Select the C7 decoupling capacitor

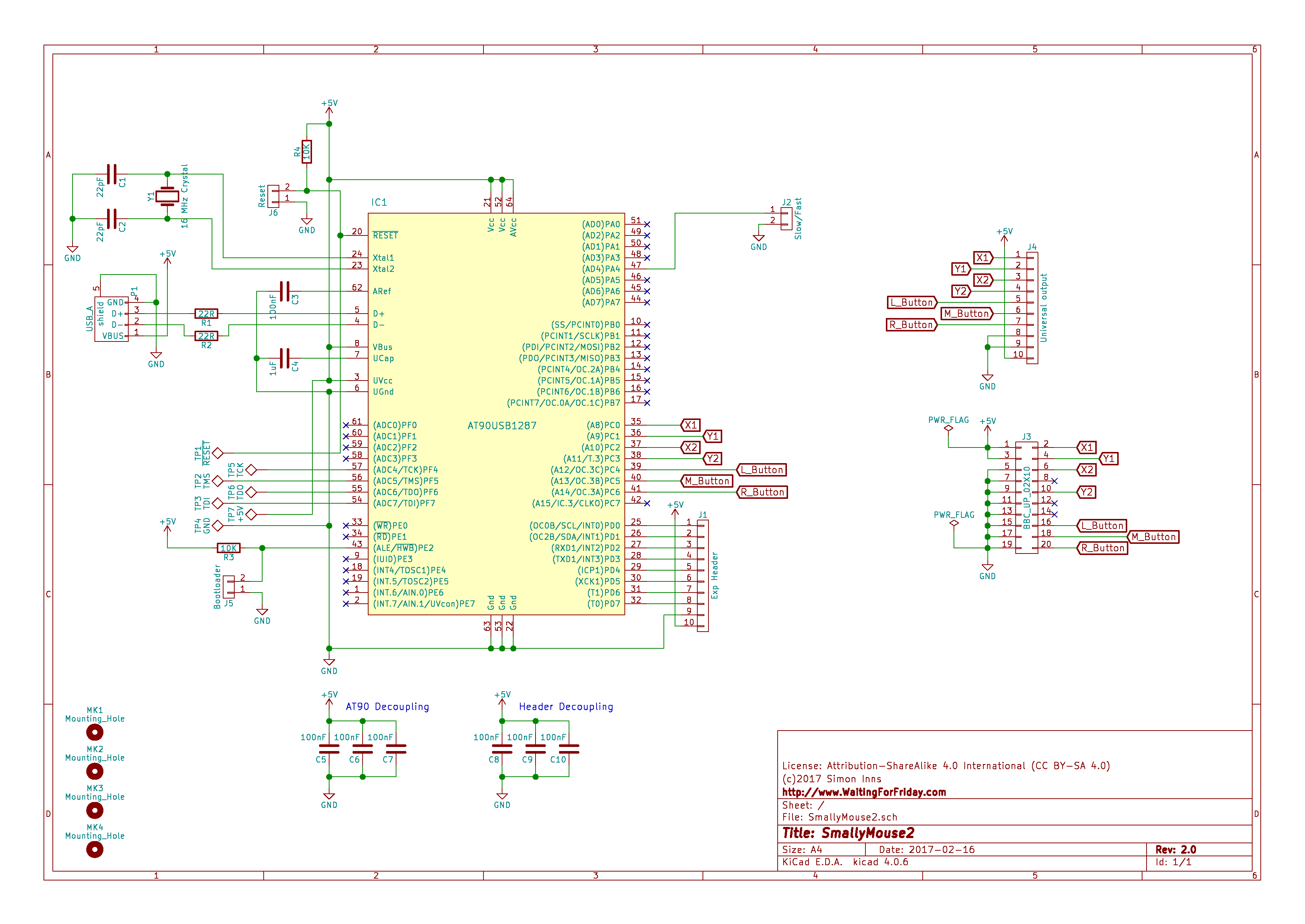pos(396,749)
